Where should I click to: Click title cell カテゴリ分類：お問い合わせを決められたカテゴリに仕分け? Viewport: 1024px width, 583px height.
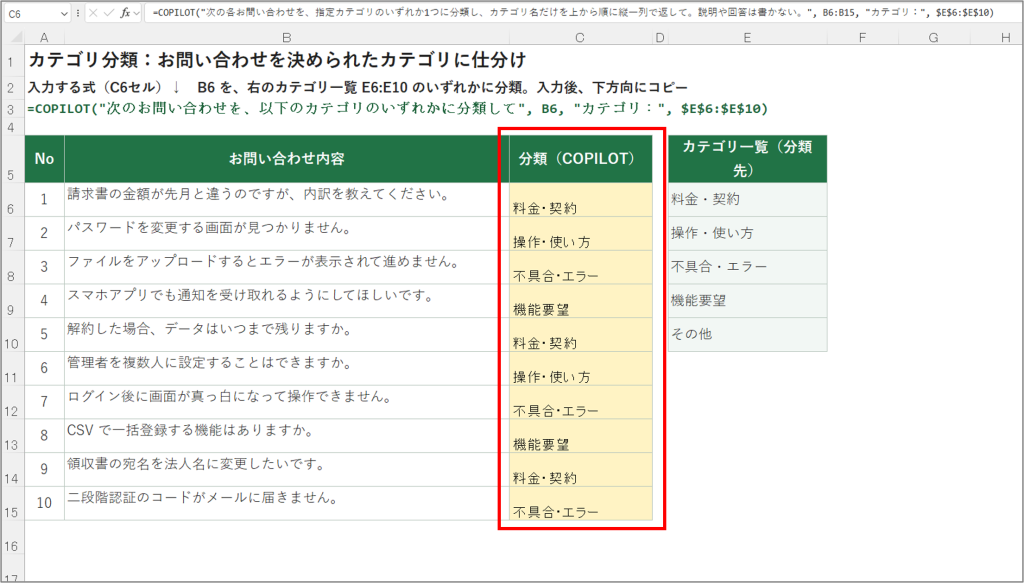277,60
